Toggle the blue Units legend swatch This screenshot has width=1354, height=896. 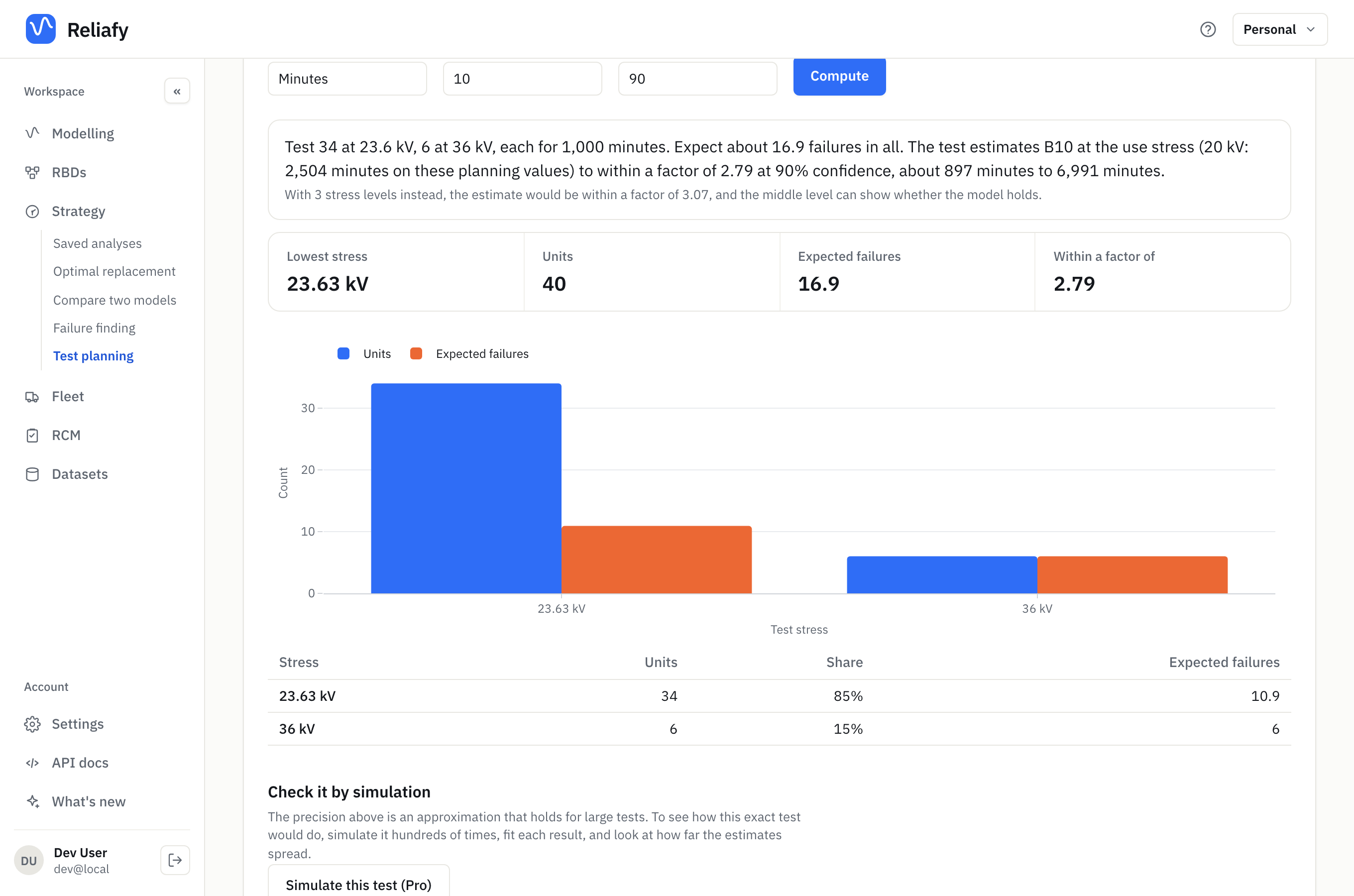click(x=343, y=354)
